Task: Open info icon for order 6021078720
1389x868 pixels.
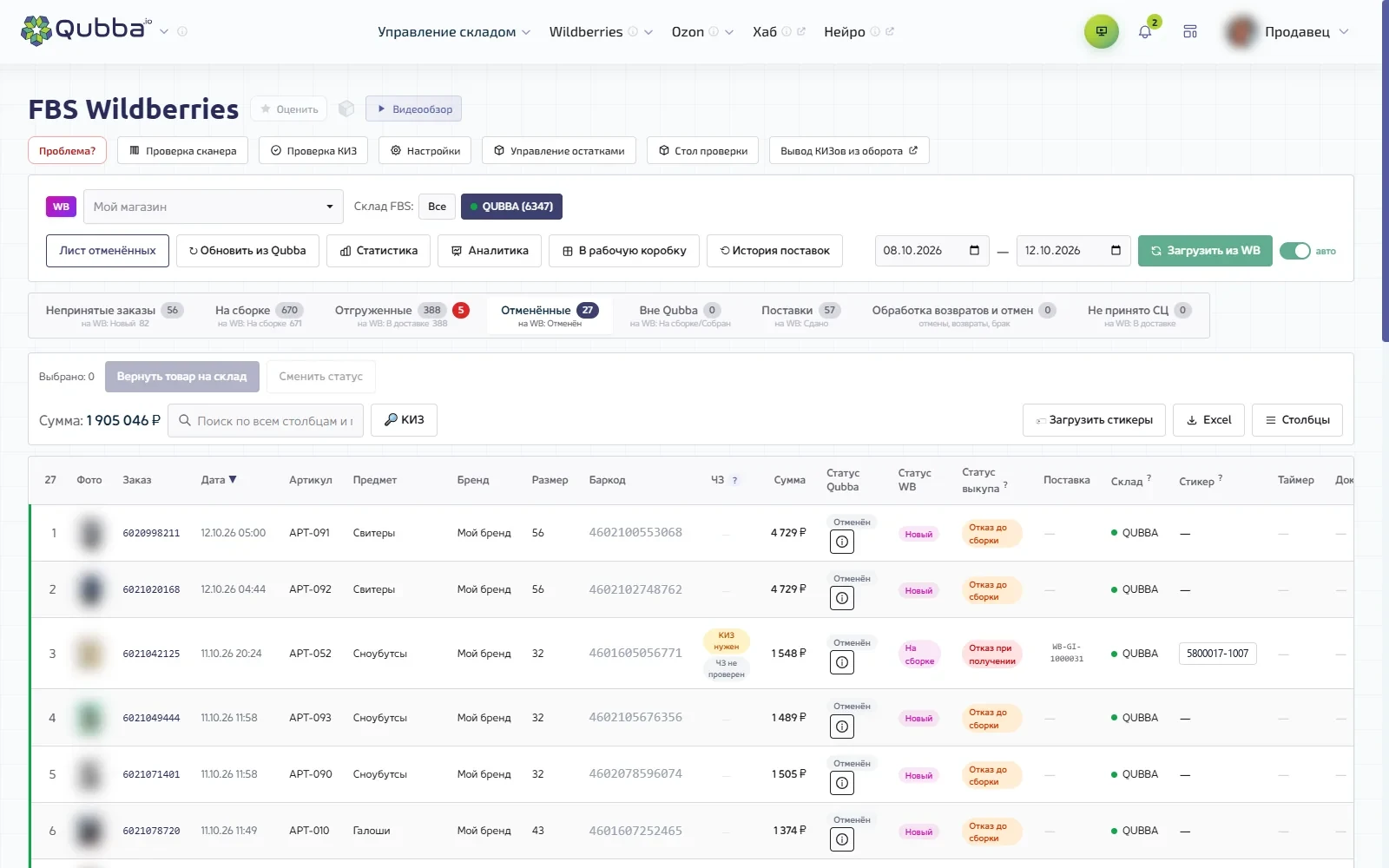Action: pyautogui.click(x=842, y=839)
